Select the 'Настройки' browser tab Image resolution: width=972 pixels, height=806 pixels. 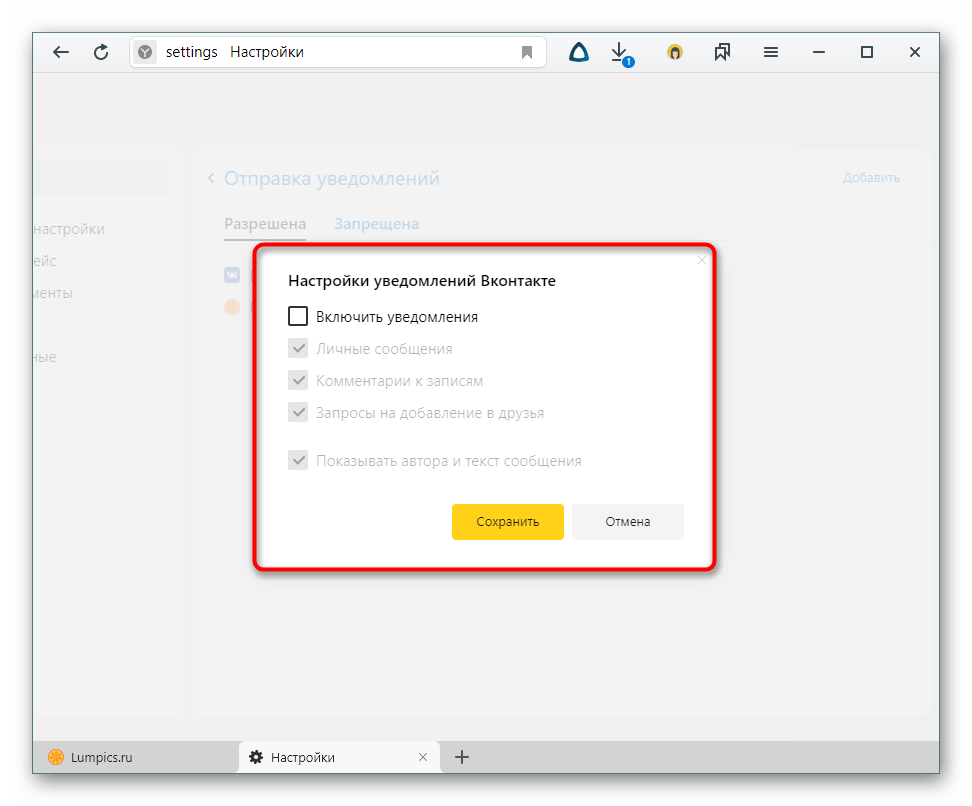point(330,757)
